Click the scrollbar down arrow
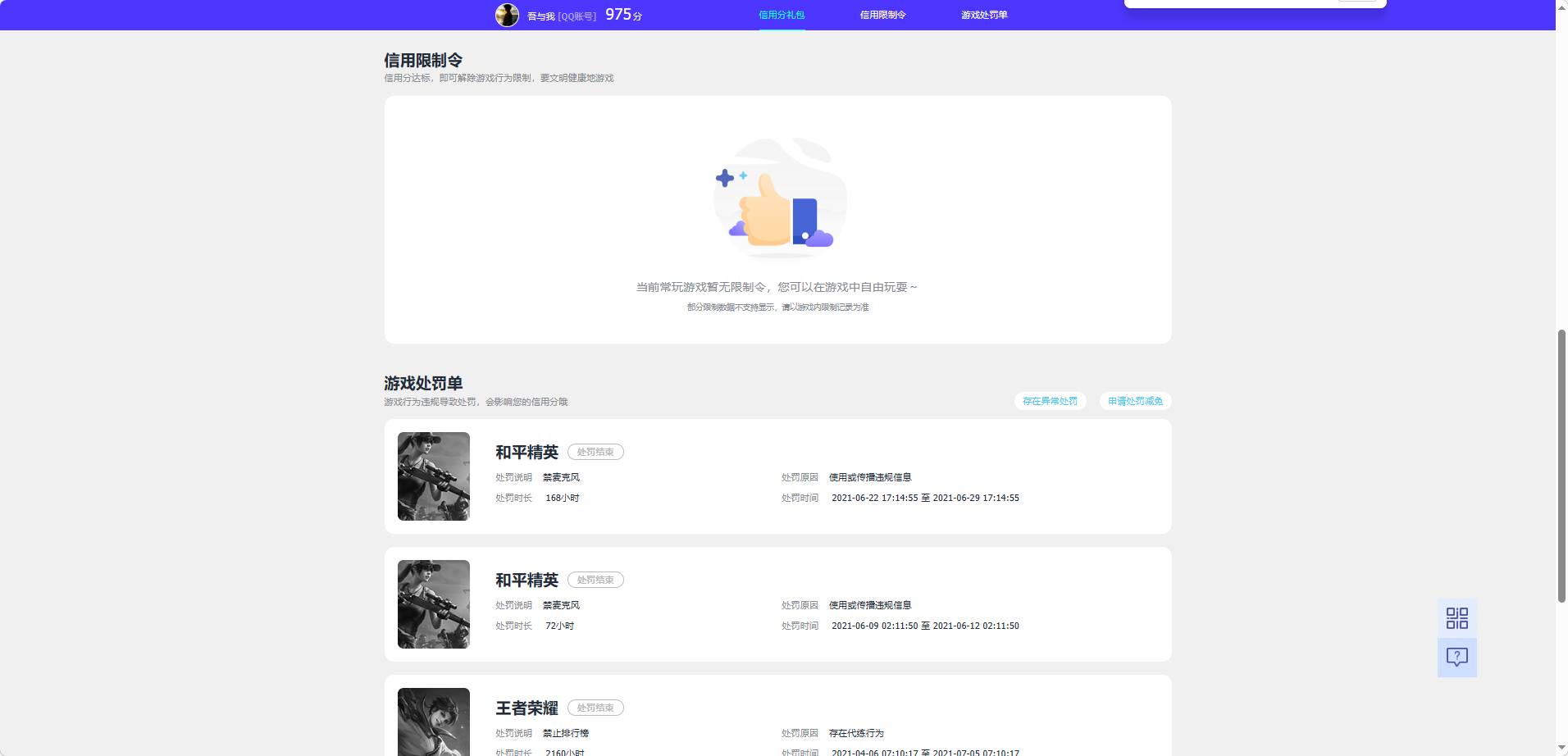 point(1561,749)
